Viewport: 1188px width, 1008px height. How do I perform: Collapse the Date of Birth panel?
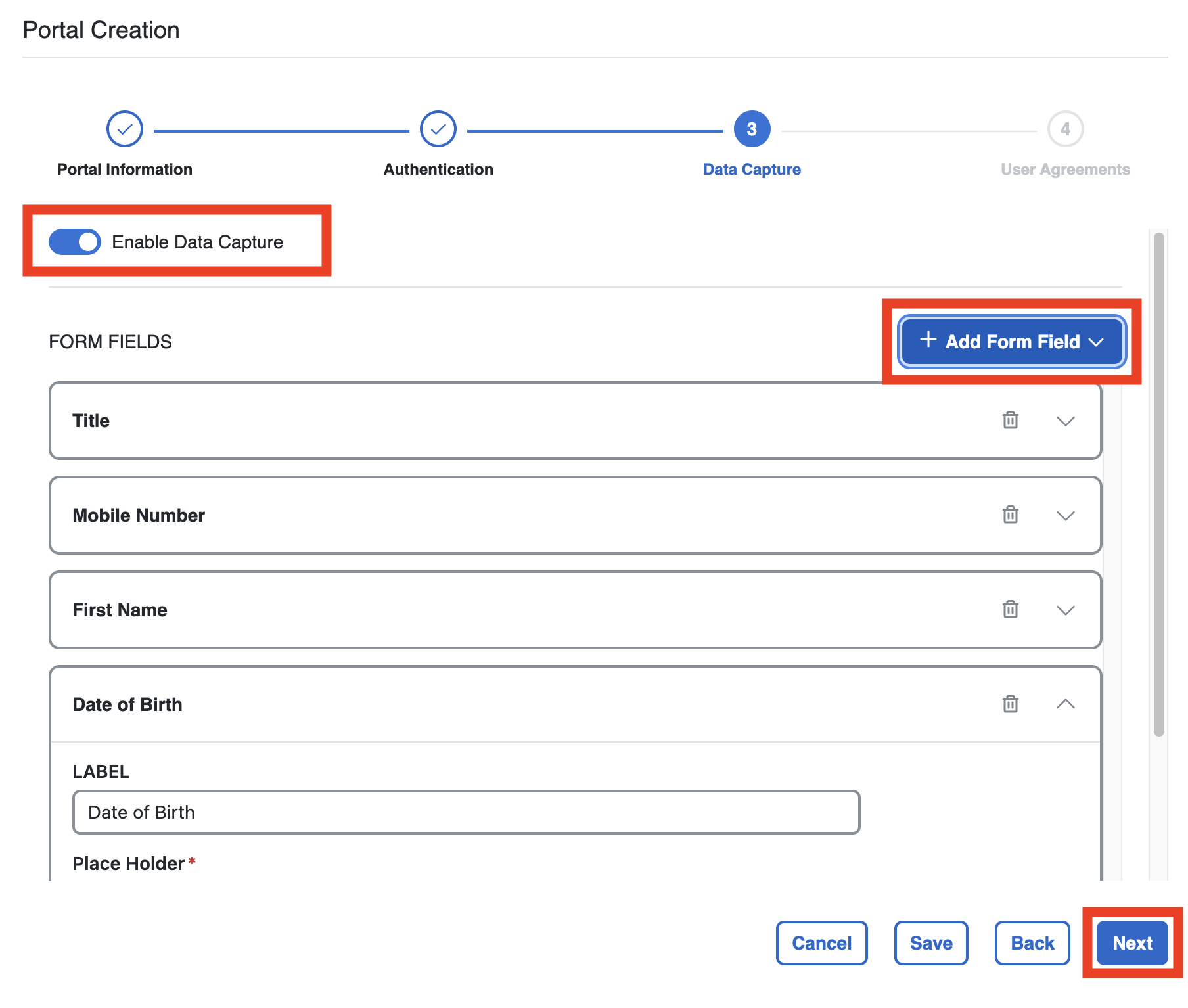click(1065, 704)
